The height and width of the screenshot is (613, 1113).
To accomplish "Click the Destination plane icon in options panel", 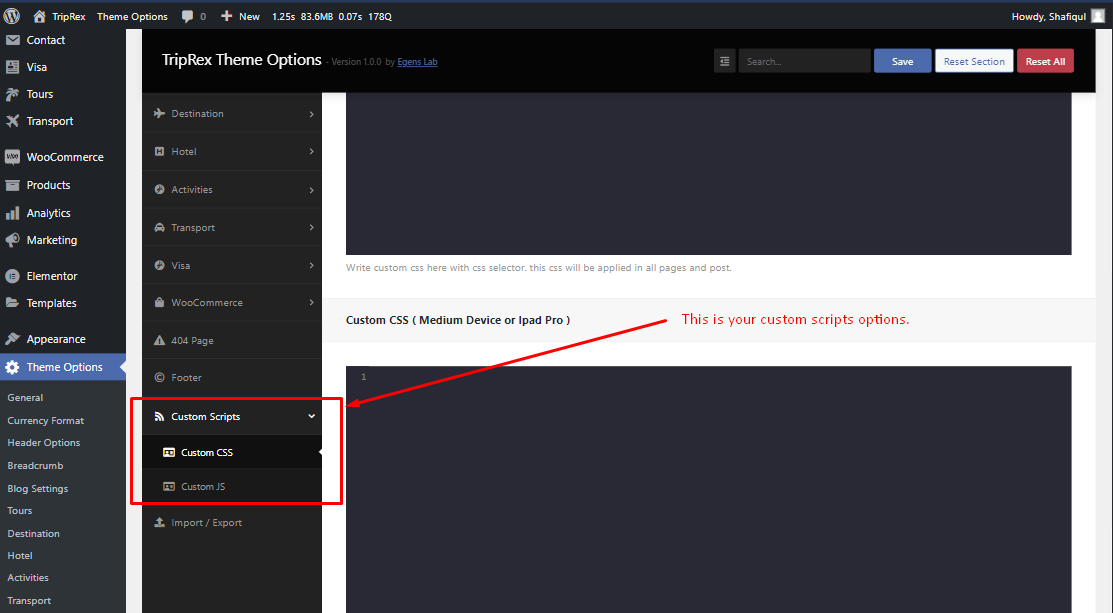I will 159,114.
